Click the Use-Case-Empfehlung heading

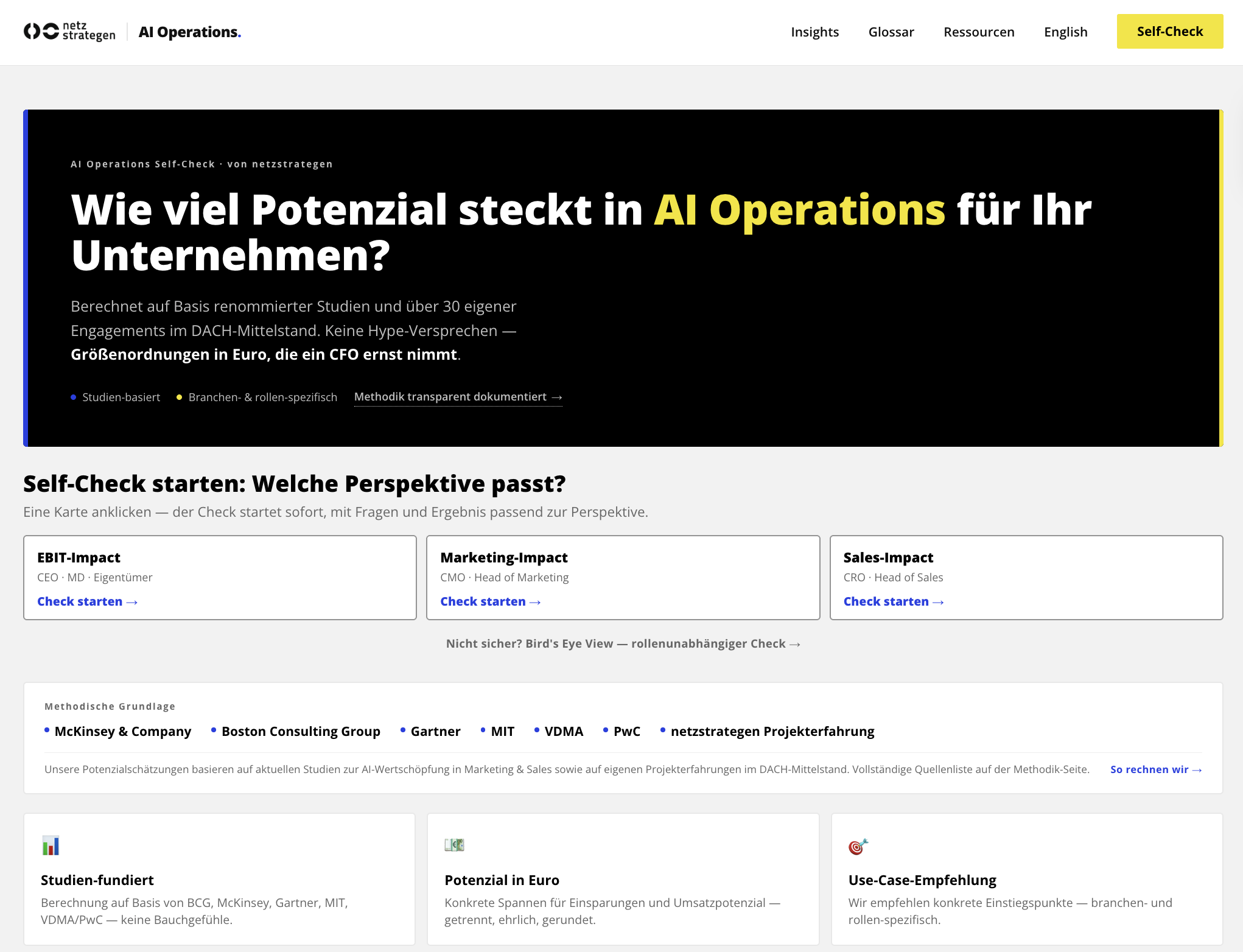click(x=922, y=880)
